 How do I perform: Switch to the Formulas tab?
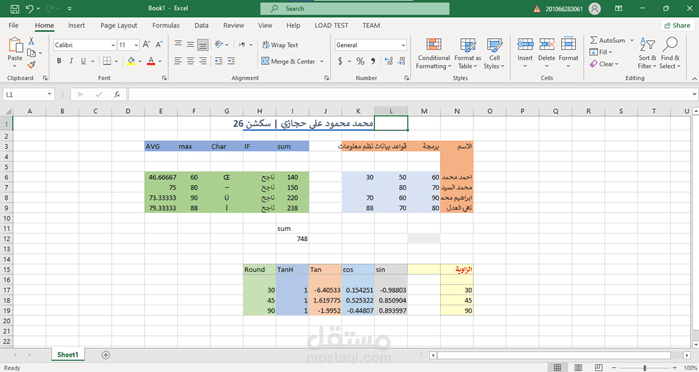(166, 25)
